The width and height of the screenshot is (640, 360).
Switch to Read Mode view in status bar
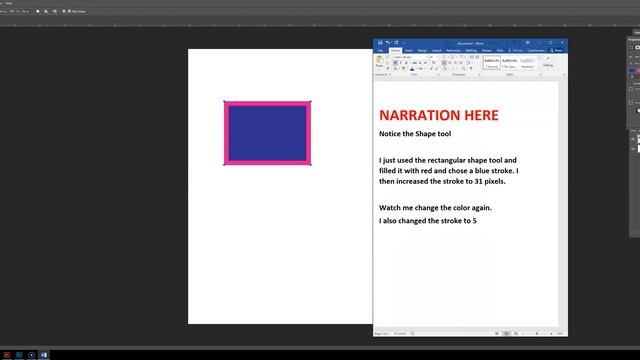coord(497,333)
